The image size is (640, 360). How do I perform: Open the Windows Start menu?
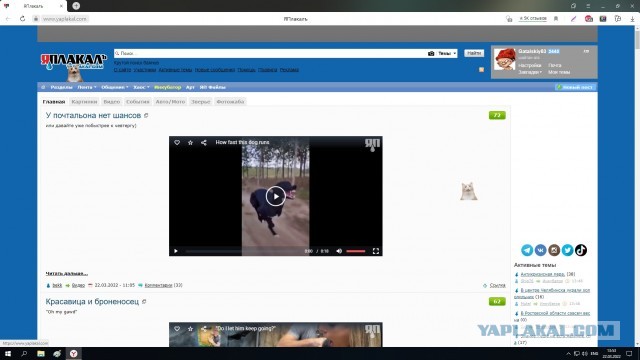coord(8,353)
